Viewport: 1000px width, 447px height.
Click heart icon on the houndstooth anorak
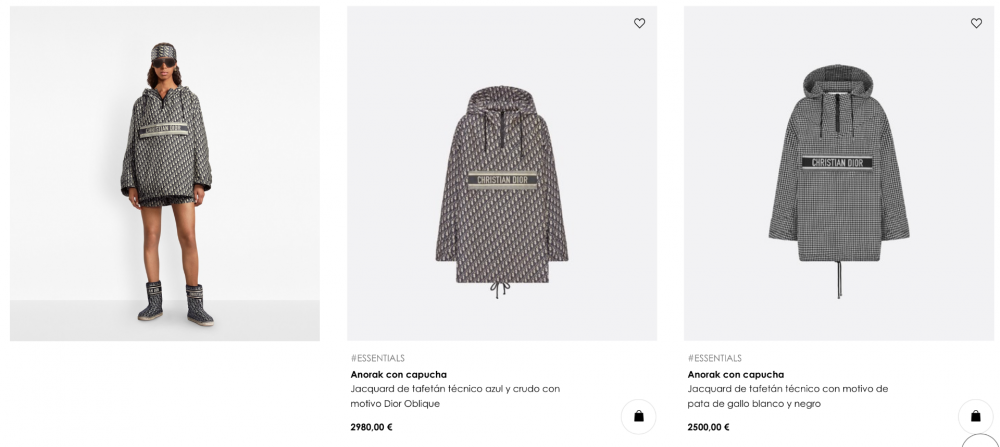(x=976, y=23)
